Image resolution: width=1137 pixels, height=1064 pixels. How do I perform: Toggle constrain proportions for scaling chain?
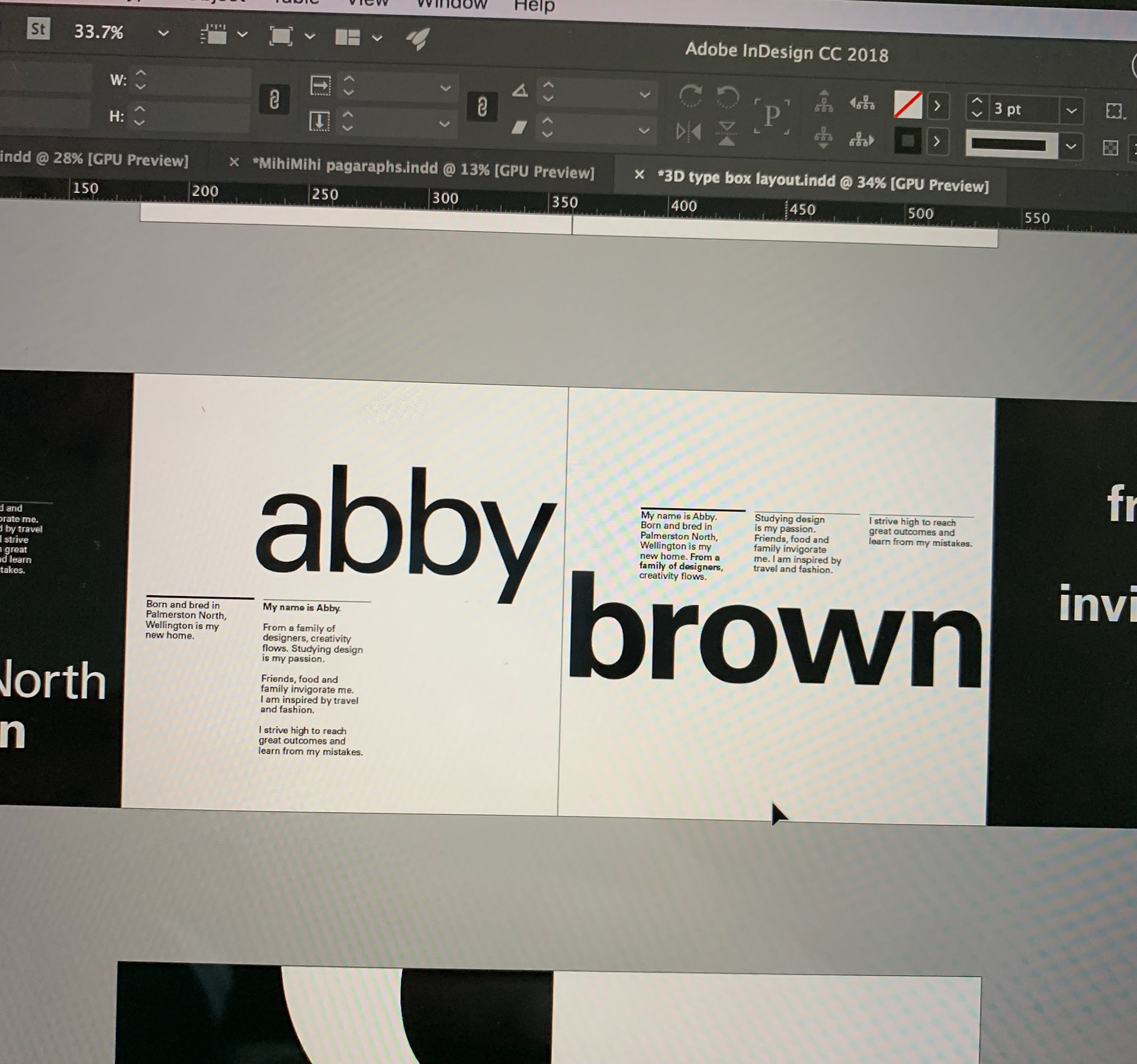click(x=482, y=107)
